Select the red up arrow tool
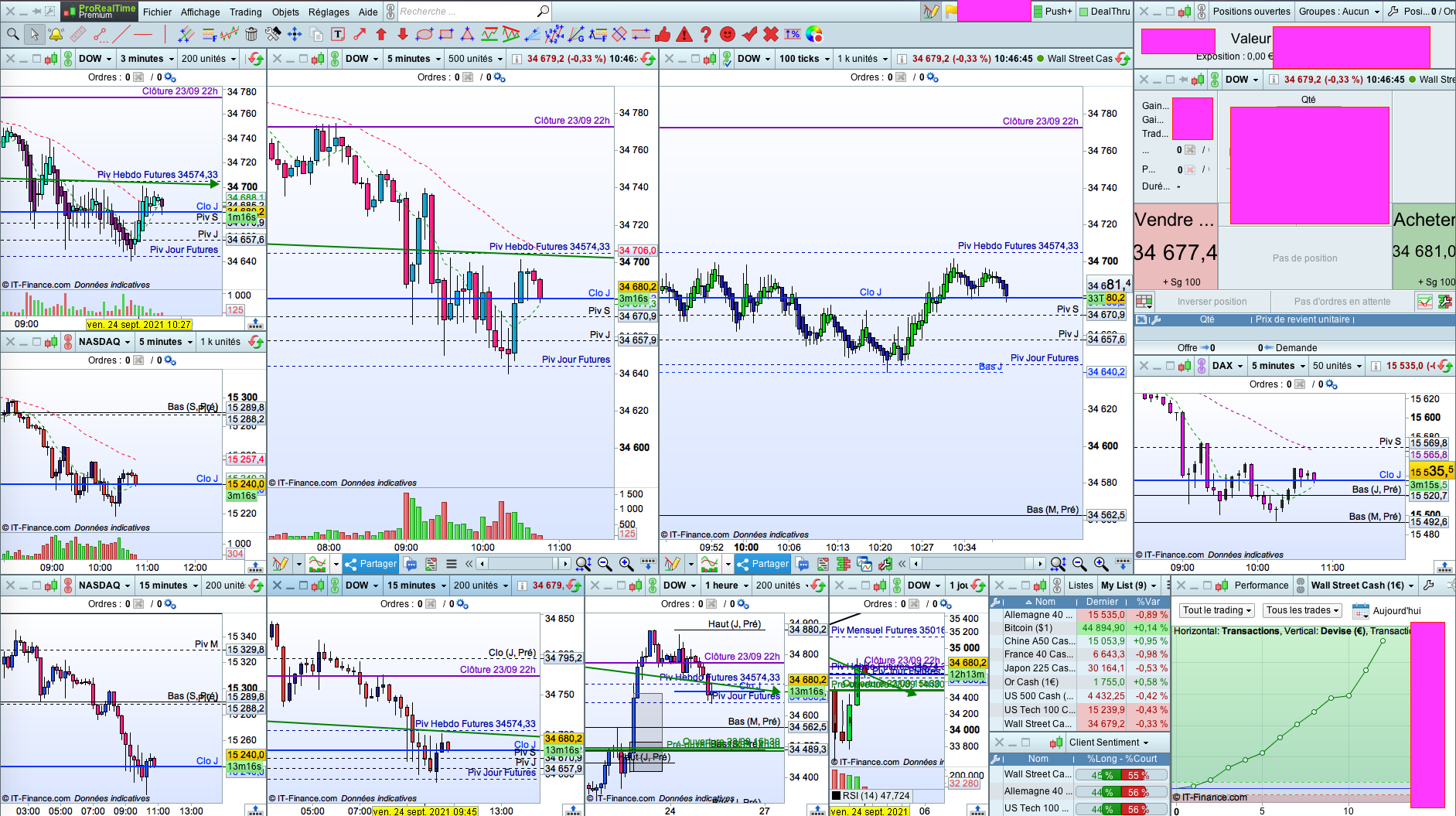The height and width of the screenshot is (816, 1456). 381,34
